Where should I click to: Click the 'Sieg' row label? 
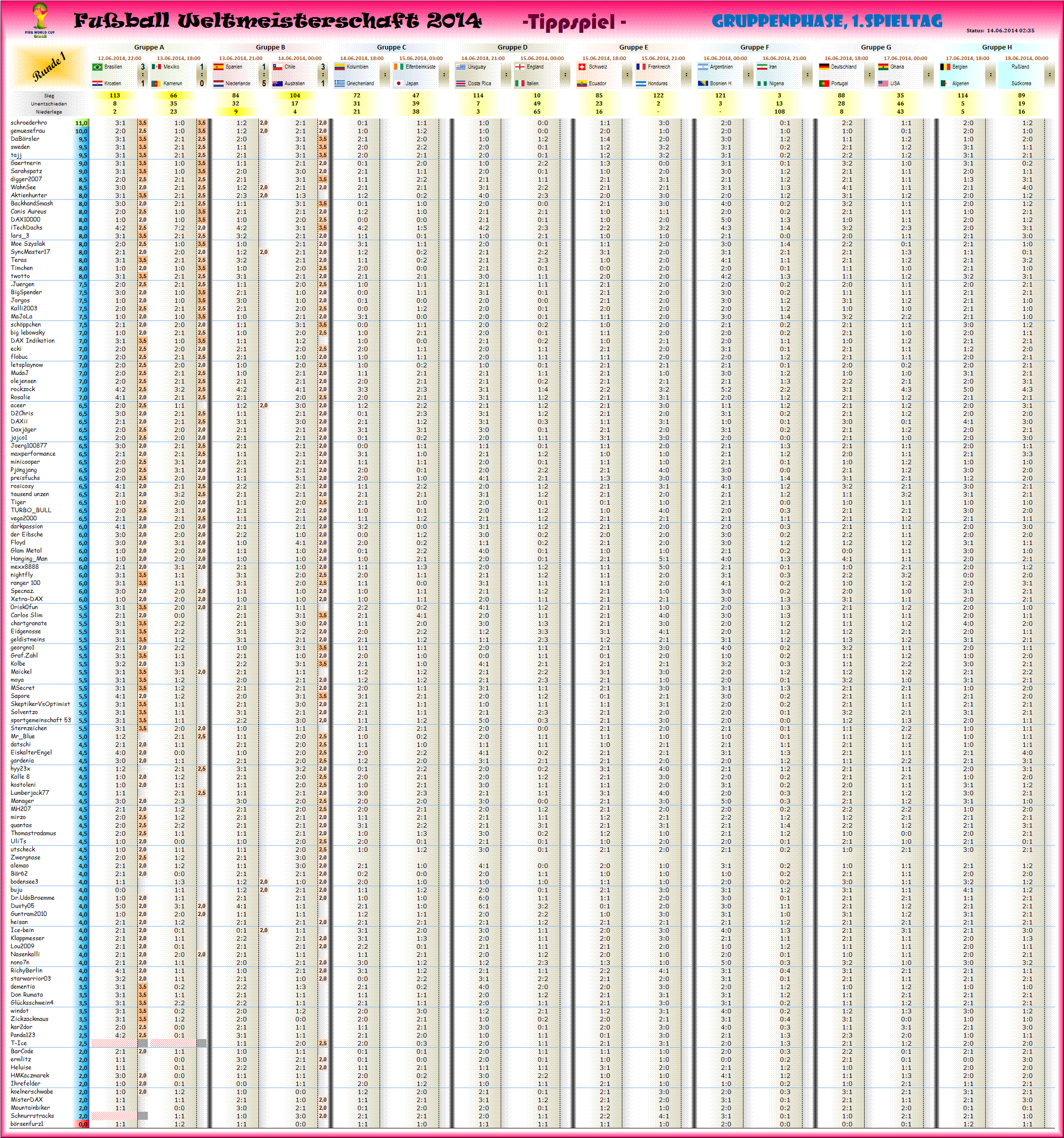pyautogui.click(x=49, y=96)
